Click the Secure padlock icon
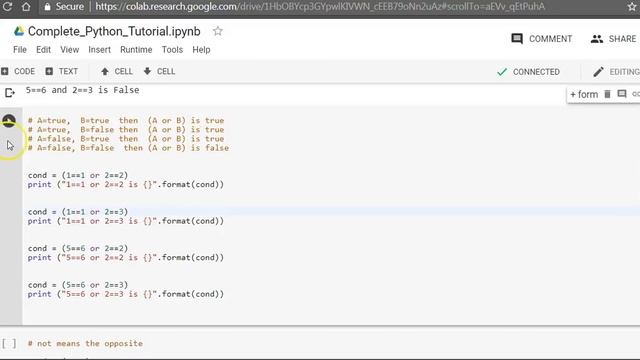Image resolution: width=640 pixels, height=360 pixels. click(47, 7)
